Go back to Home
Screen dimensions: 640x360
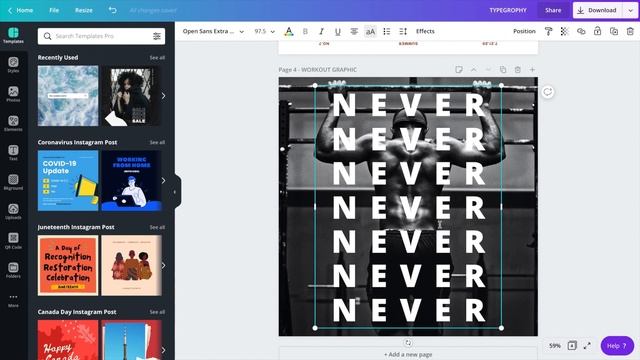(x=20, y=10)
